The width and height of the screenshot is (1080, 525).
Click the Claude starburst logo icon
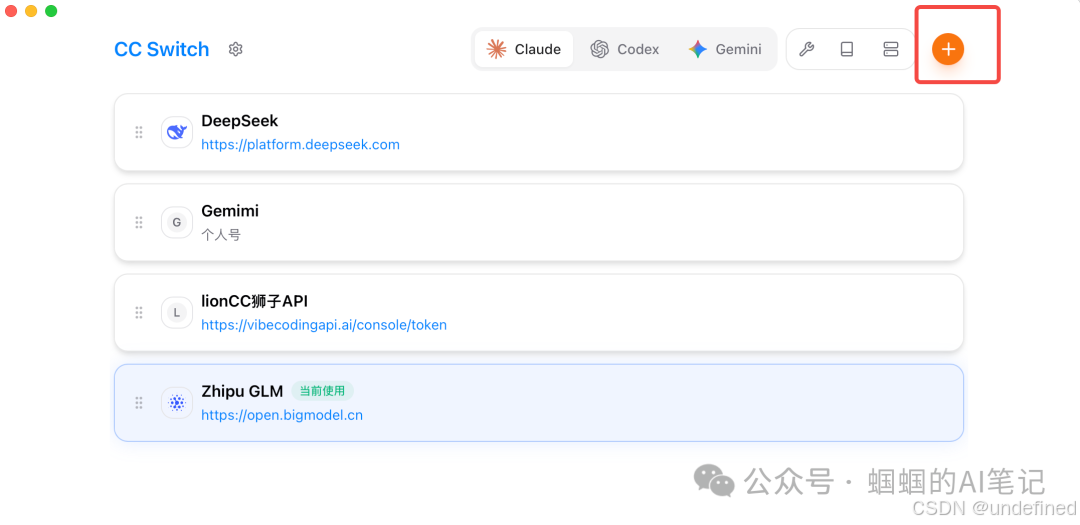coord(496,49)
